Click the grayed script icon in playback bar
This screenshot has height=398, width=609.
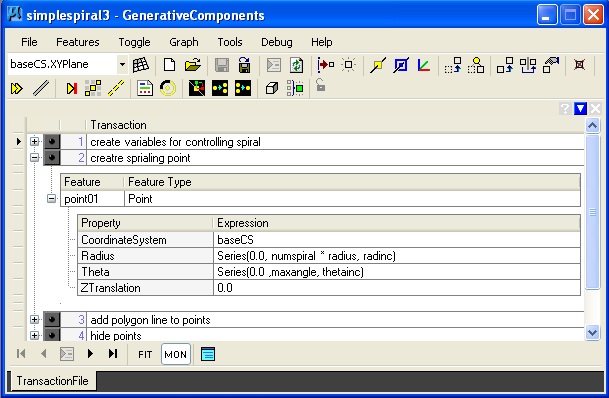pos(67,354)
